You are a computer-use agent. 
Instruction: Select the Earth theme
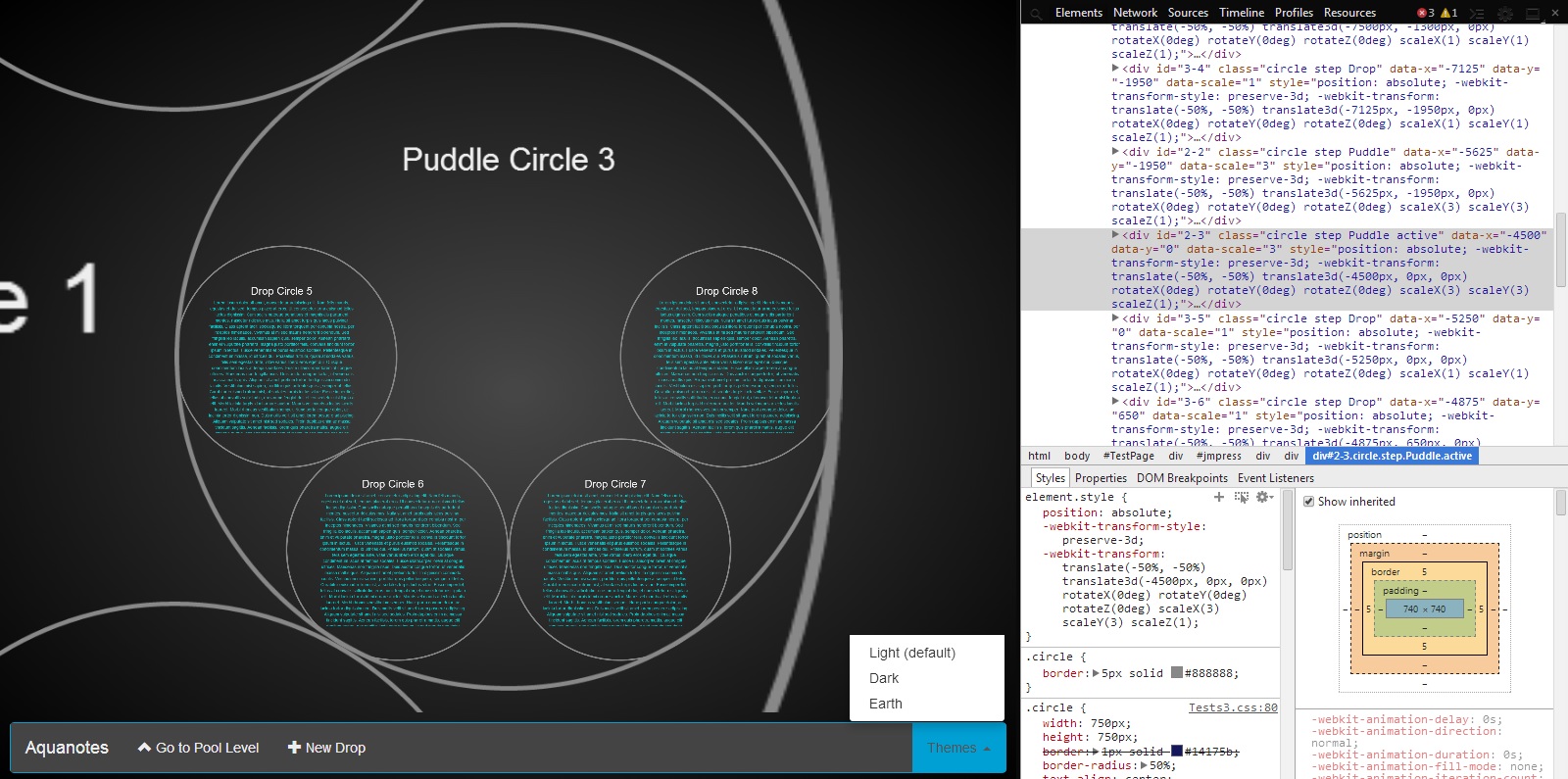point(886,704)
